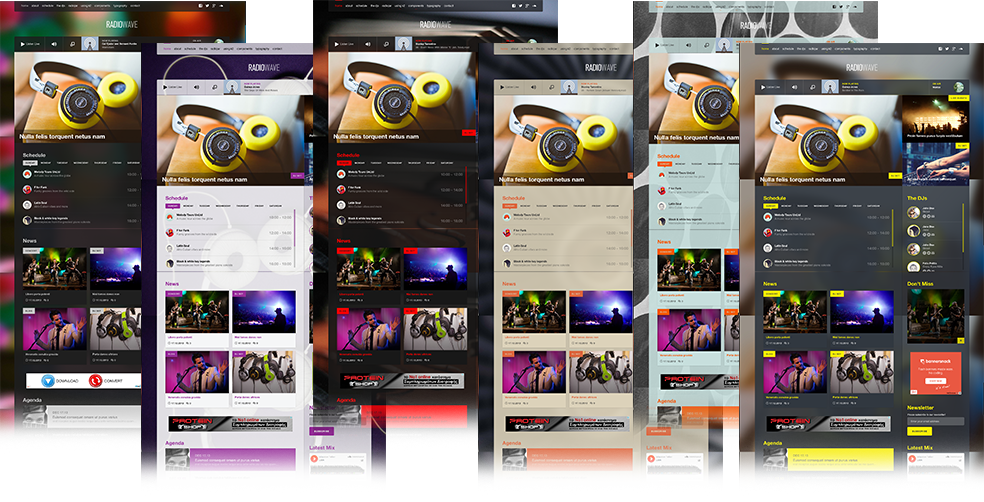Open Protein Shop banner in yellow theme

827,424
